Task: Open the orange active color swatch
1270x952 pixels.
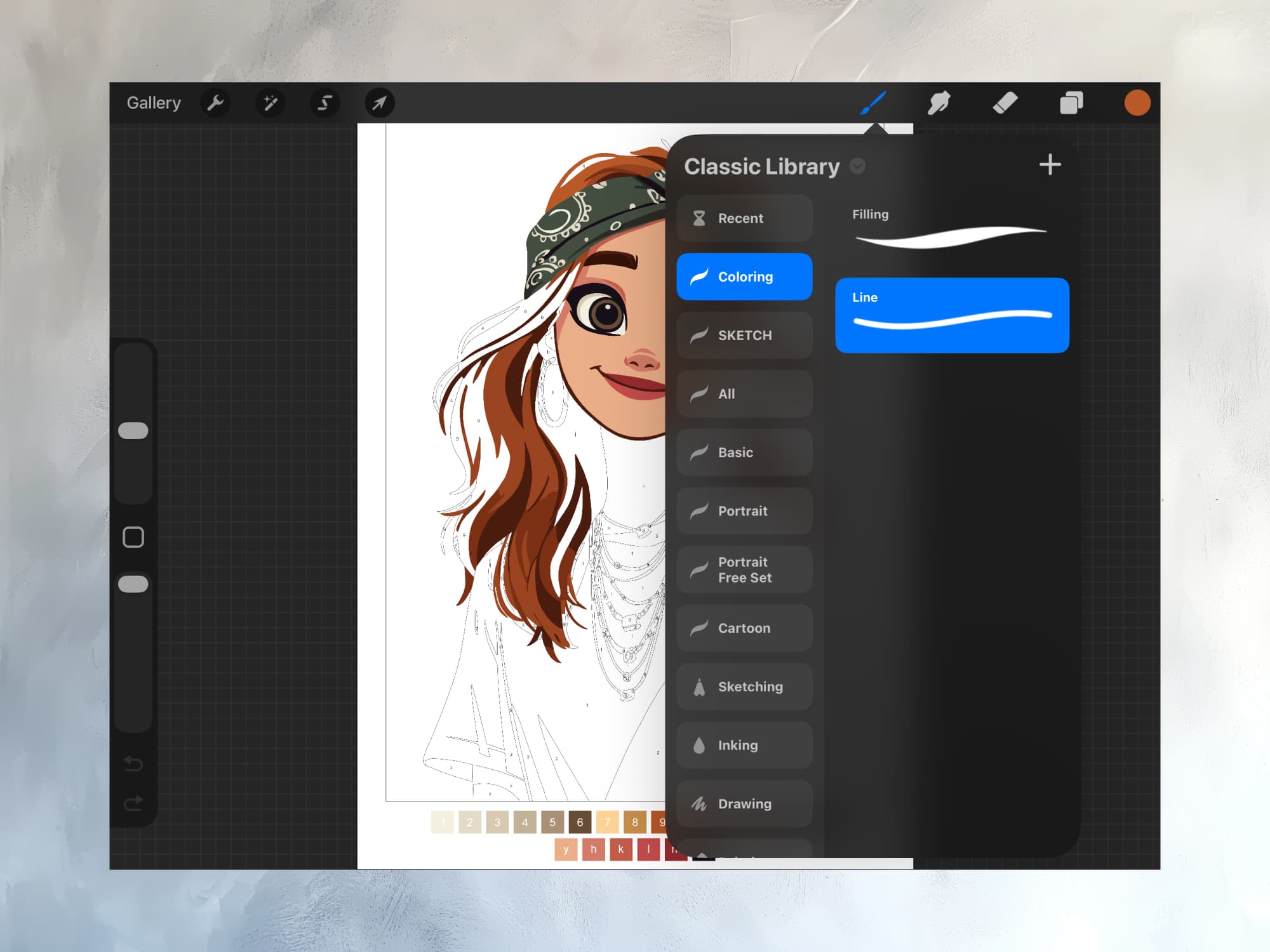Action: tap(1137, 102)
